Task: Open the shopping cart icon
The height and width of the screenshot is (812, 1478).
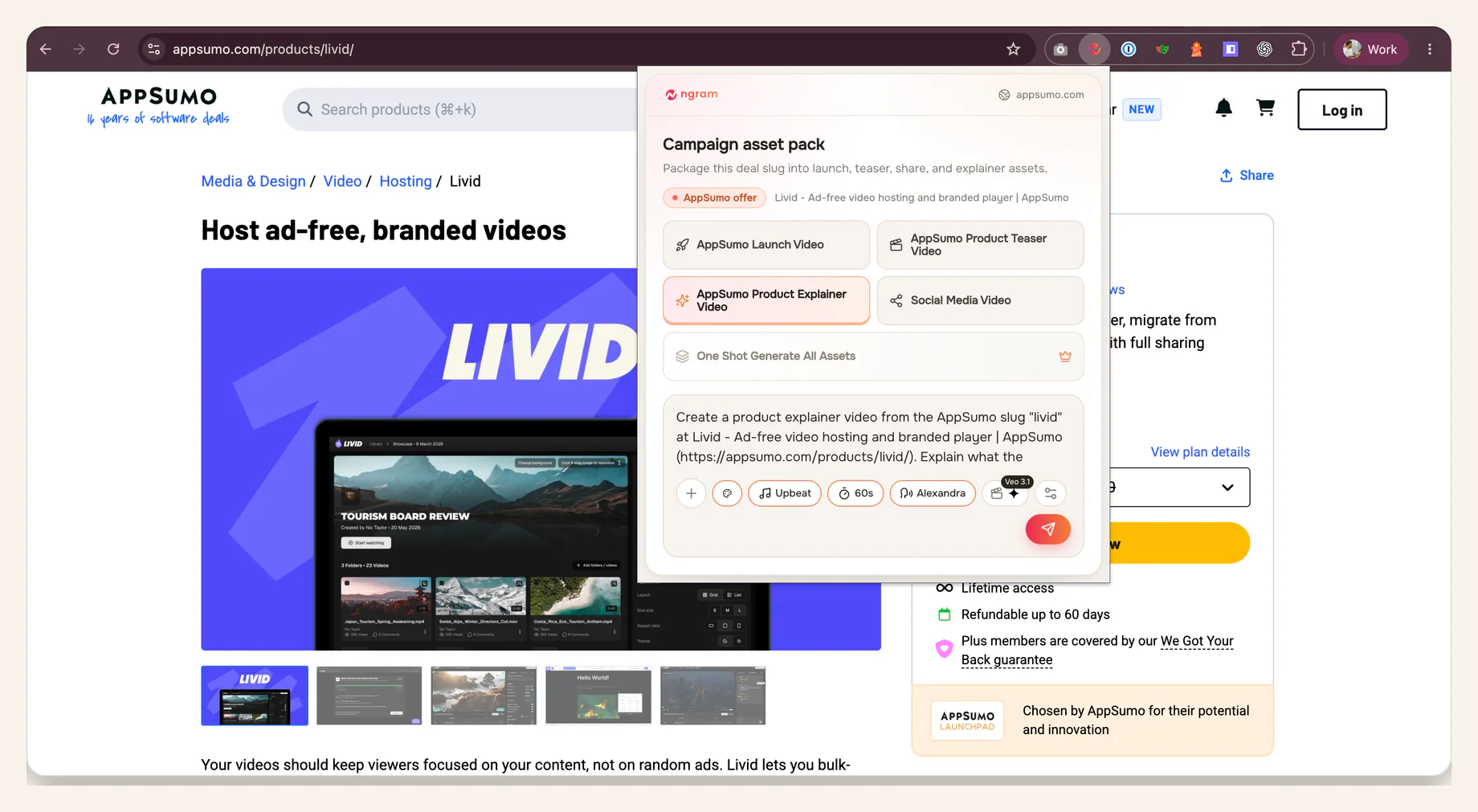Action: click(1265, 108)
